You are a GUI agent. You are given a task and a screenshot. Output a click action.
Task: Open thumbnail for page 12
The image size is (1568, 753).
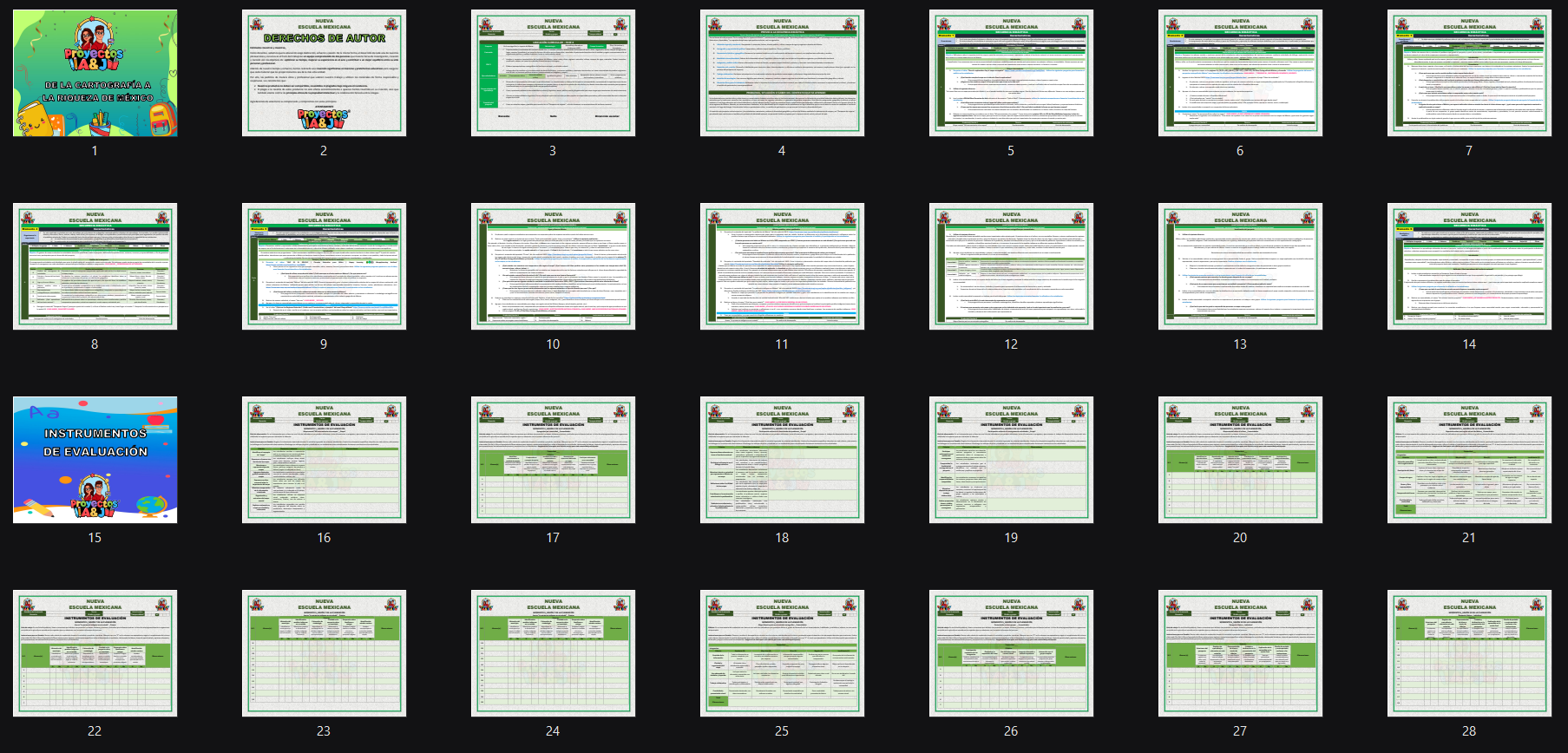(1011, 266)
